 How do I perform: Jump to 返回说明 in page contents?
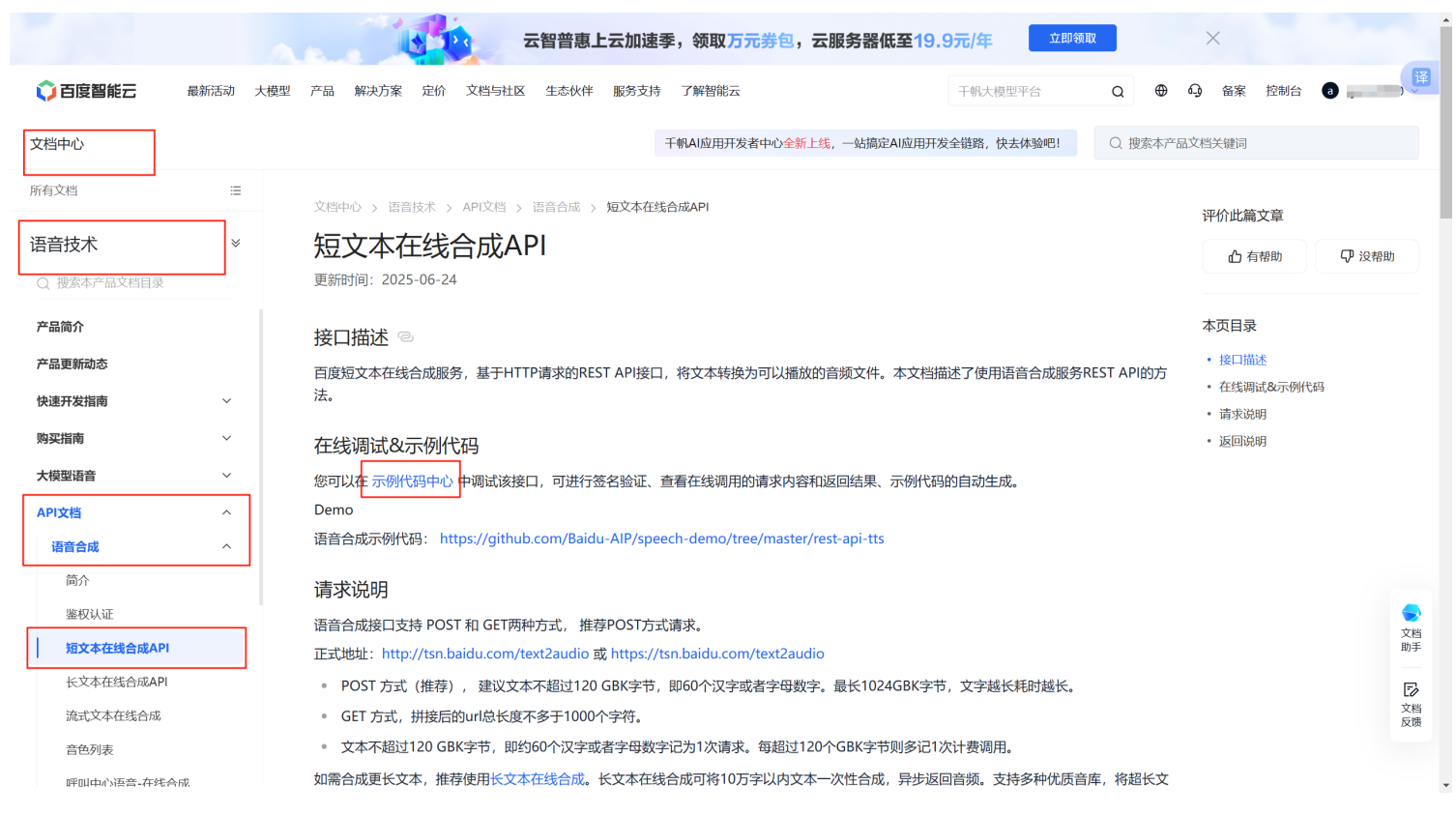click(1242, 441)
